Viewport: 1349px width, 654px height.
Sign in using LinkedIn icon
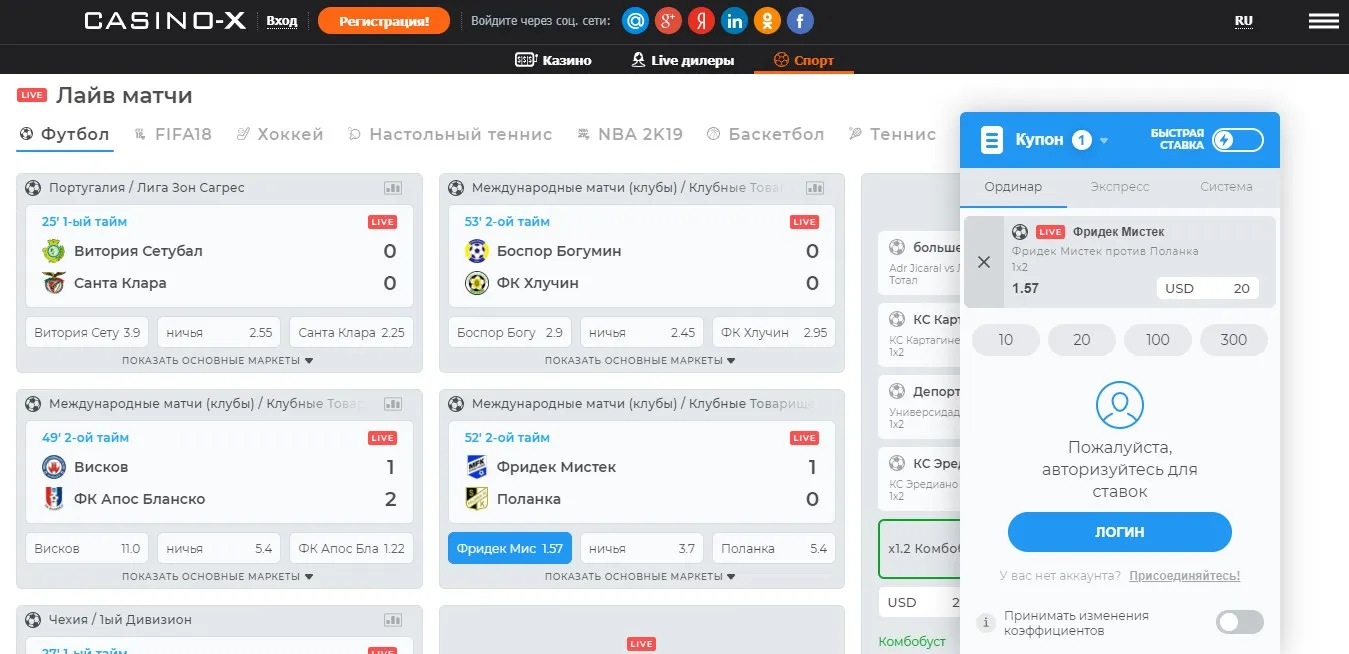pos(734,20)
